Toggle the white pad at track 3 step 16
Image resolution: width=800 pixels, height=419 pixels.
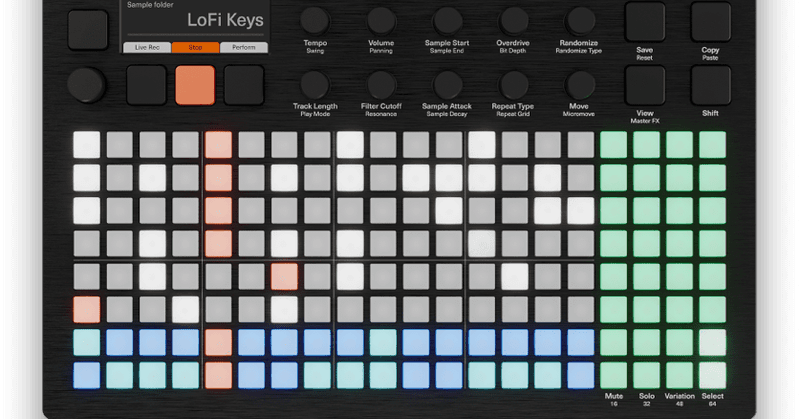581,211
